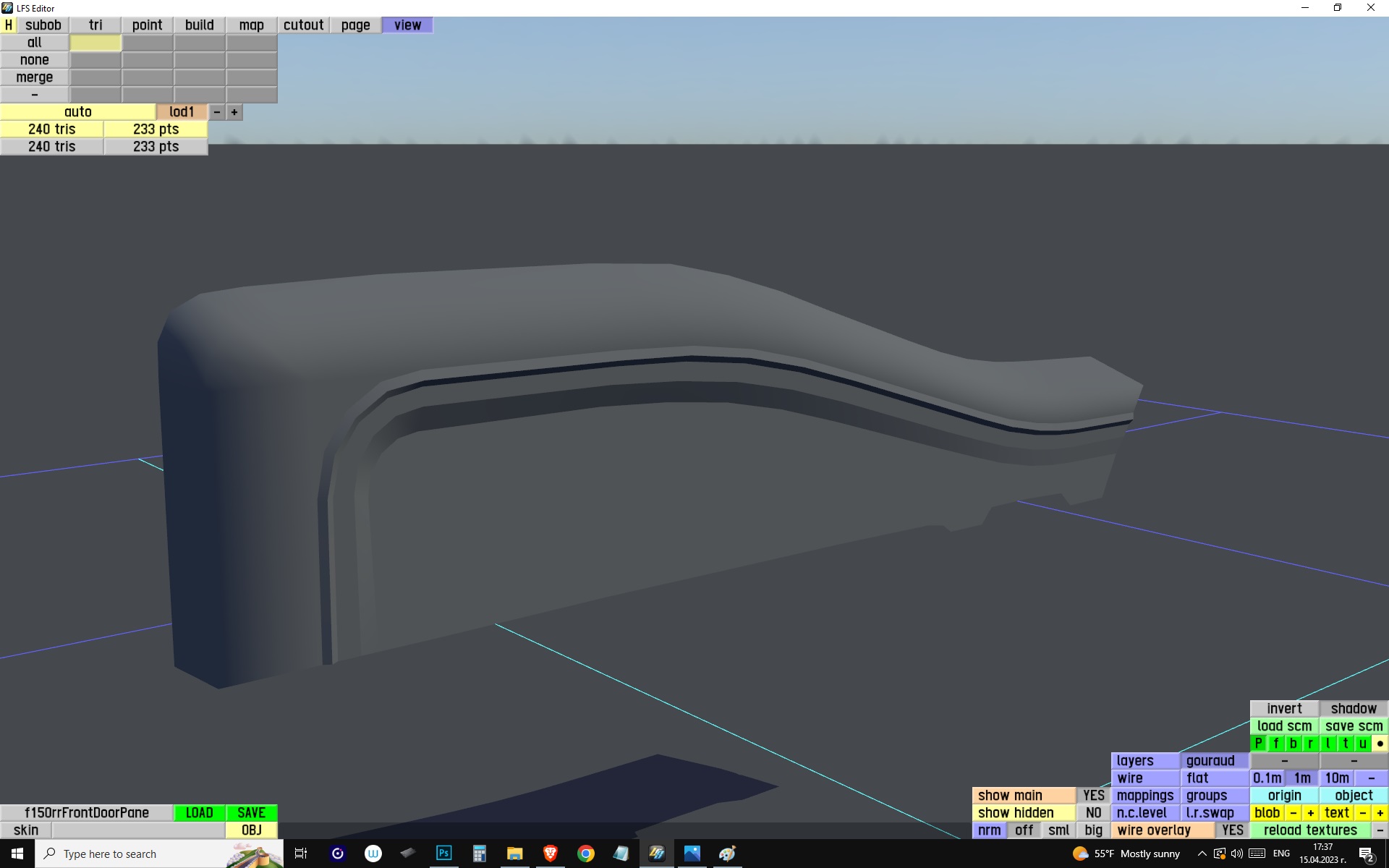Select the top view 't' button
The width and height of the screenshot is (1389, 868).
(x=1345, y=744)
